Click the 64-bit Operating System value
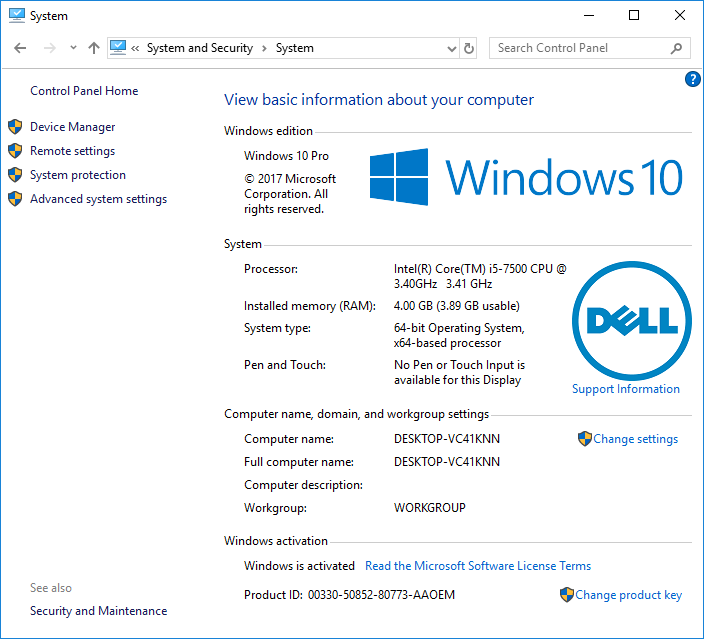704x639 pixels. pyautogui.click(x=459, y=335)
